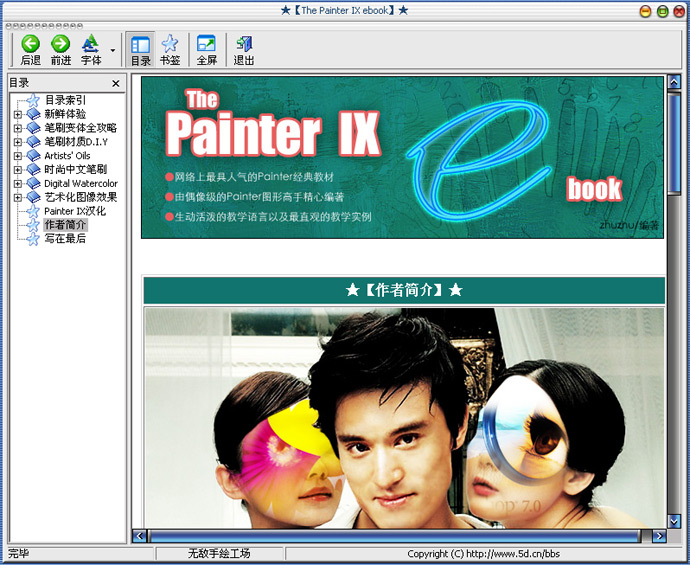Open the Digital Watercolor chapter label

click(x=81, y=183)
